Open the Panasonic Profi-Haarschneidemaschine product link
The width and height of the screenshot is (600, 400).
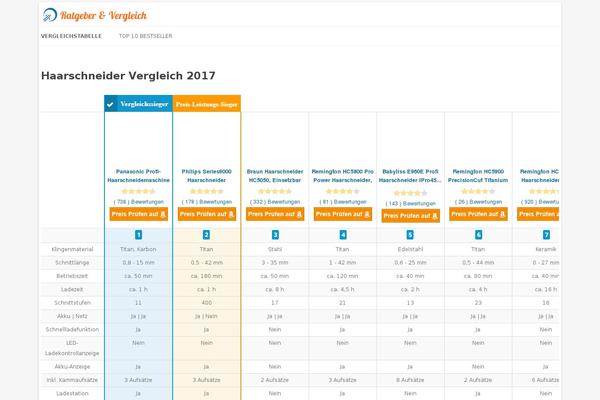point(139,176)
